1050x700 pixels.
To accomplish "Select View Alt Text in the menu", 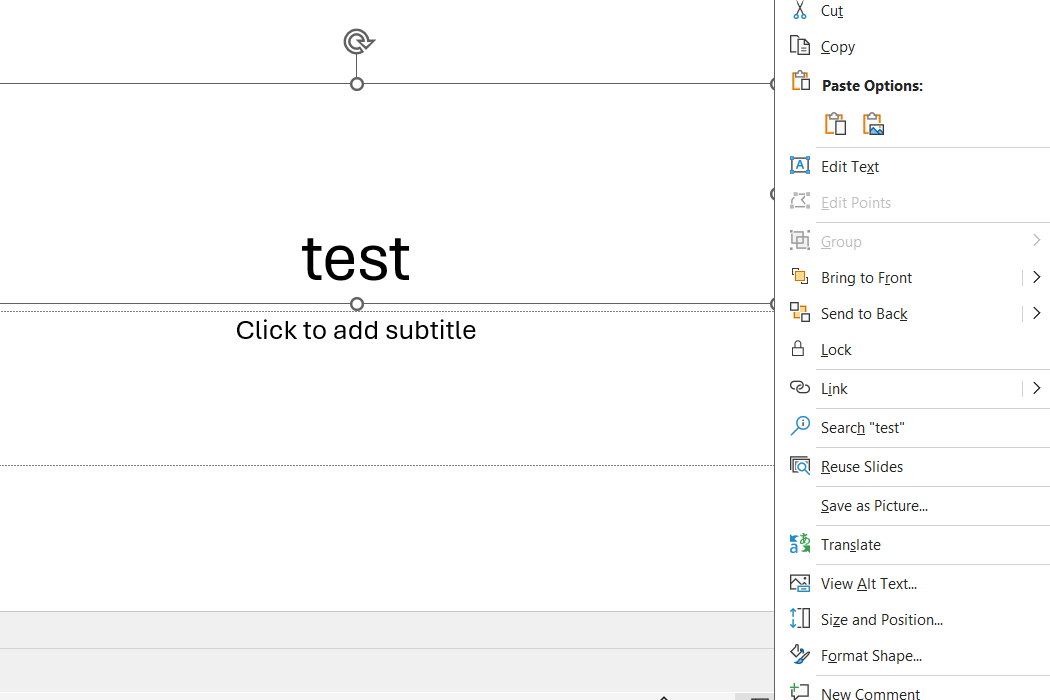I will pyautogui.click(x=868, y=583).
